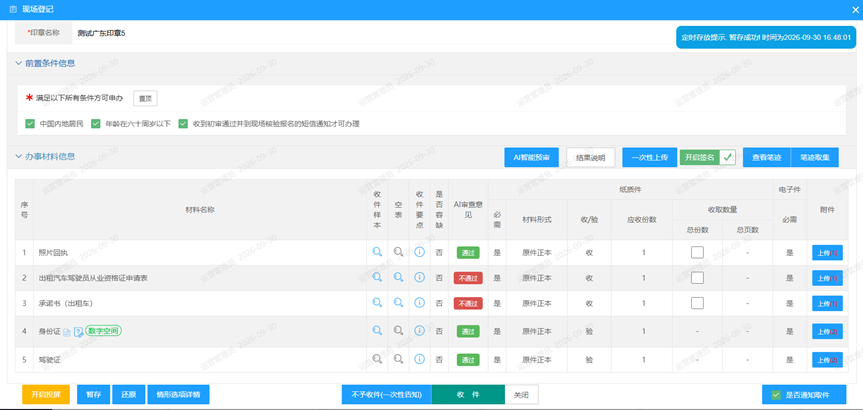Open 结果说明
This screenshot has width=863, height=410.
pyautogui.click(x=591, y=157)
